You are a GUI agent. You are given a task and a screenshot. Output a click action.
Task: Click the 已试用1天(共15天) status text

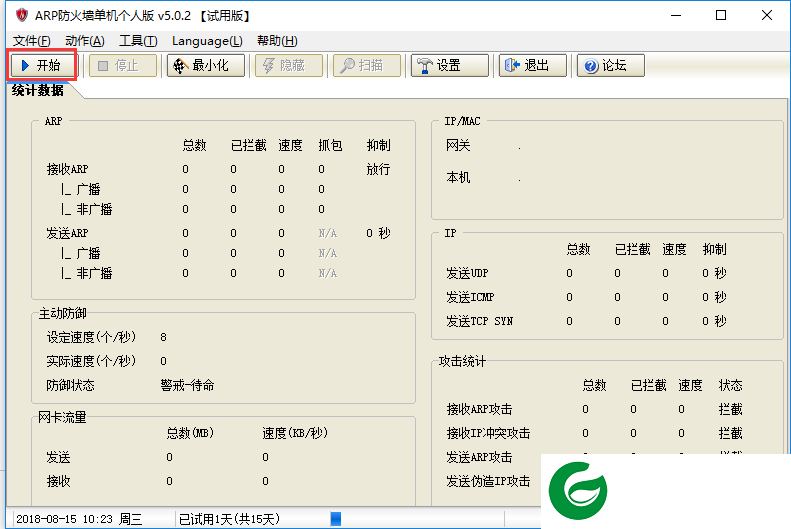point(230,519)
